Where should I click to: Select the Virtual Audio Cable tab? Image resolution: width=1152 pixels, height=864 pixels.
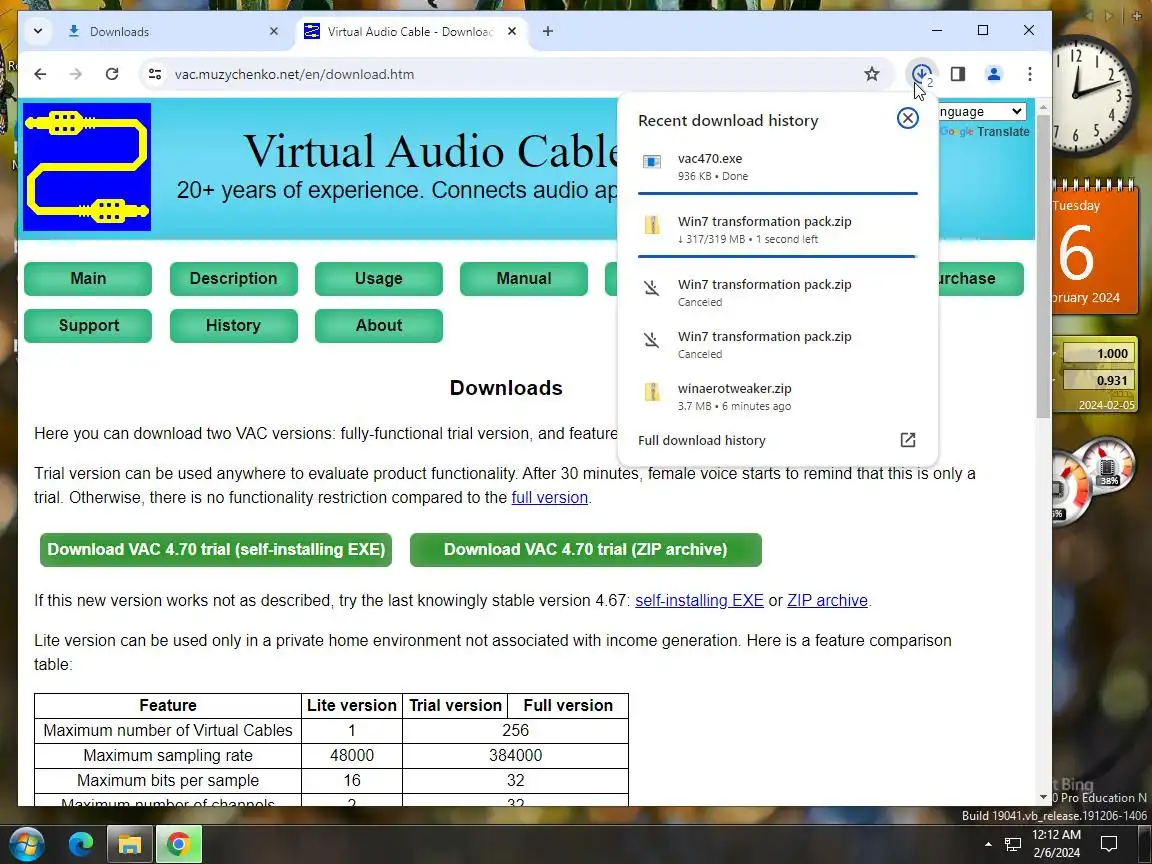click(x=411, y=31)
